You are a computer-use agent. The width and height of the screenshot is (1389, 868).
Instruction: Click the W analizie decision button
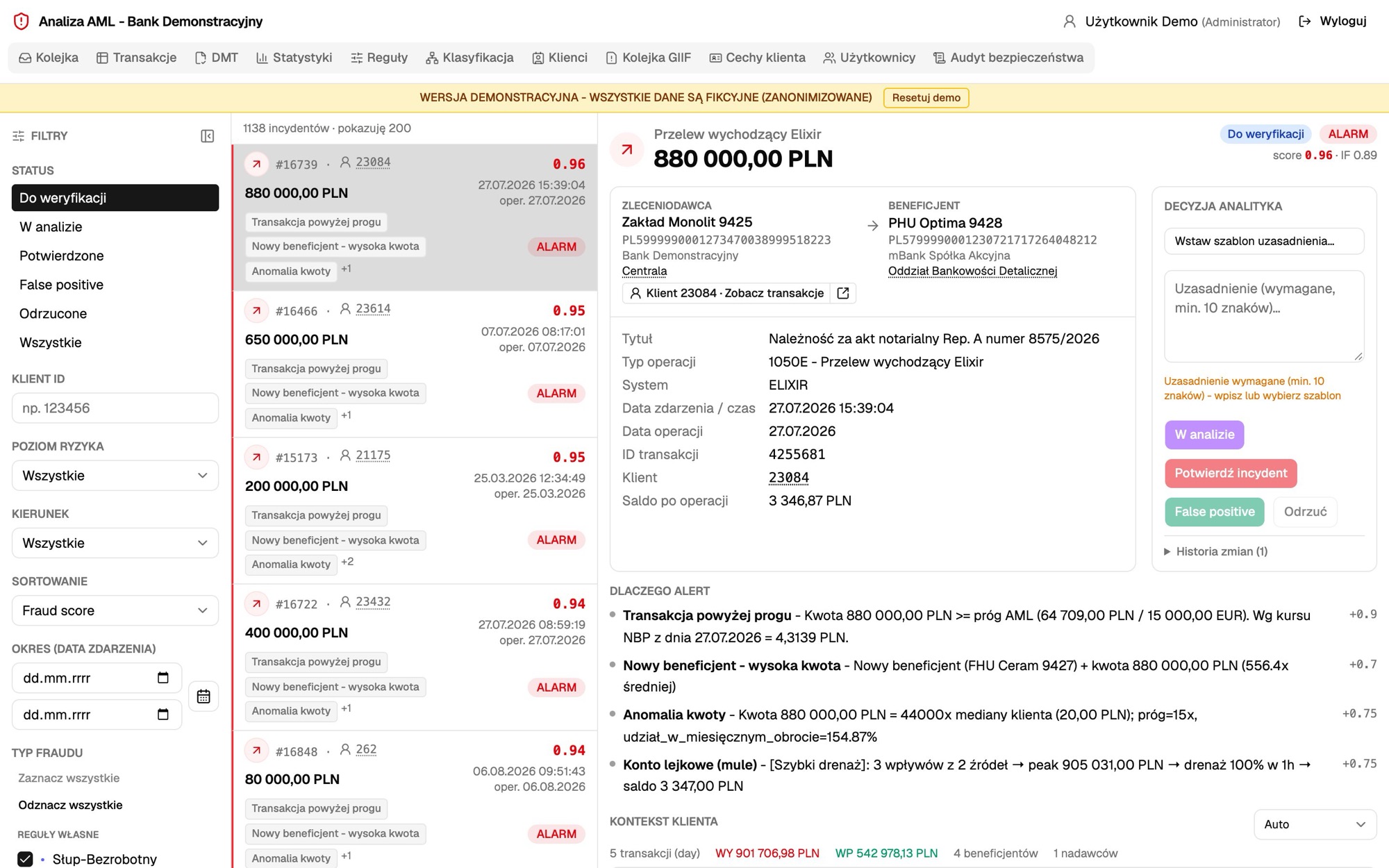1204,435
